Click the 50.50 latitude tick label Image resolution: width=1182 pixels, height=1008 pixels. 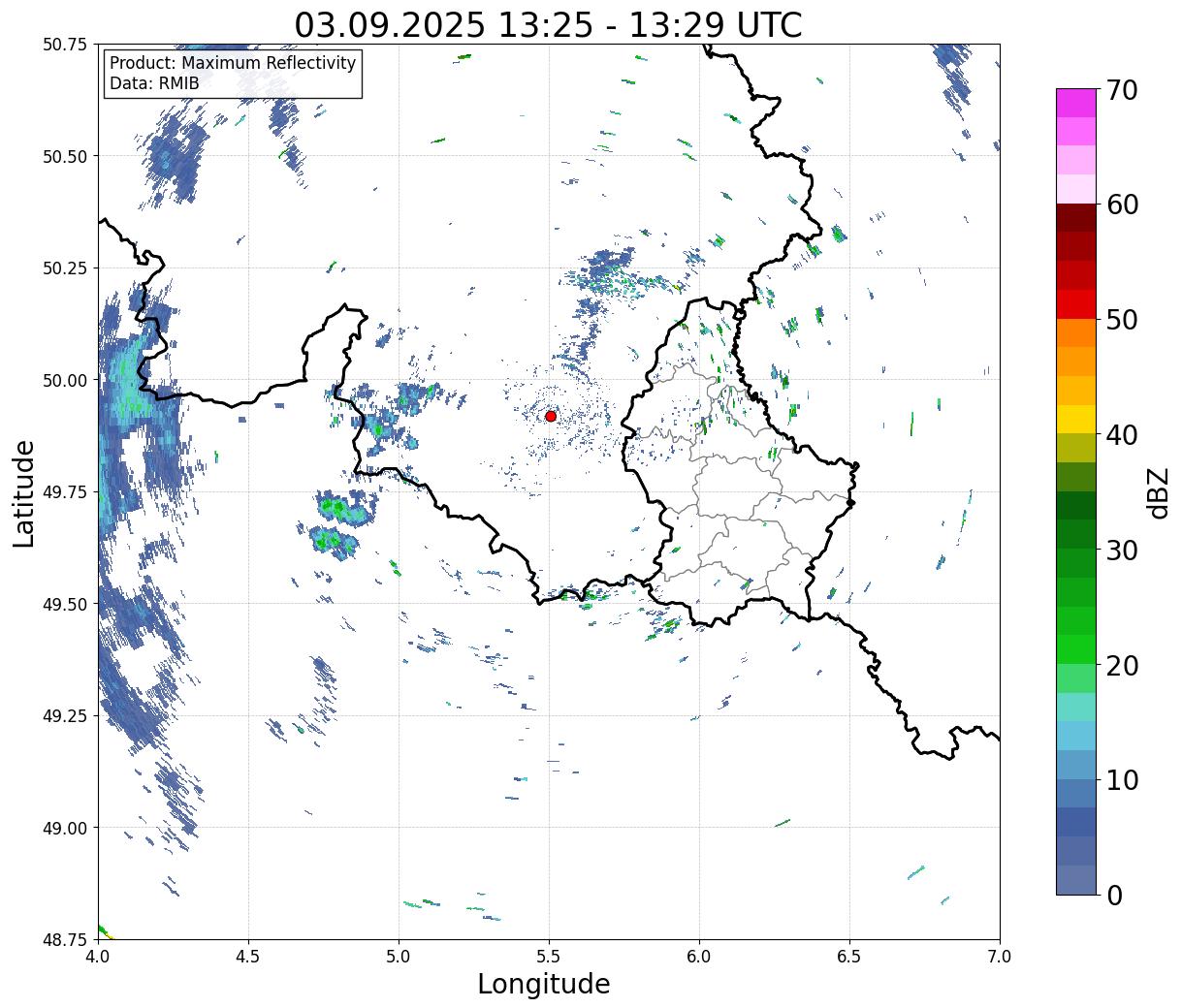[x=65, y=156]
